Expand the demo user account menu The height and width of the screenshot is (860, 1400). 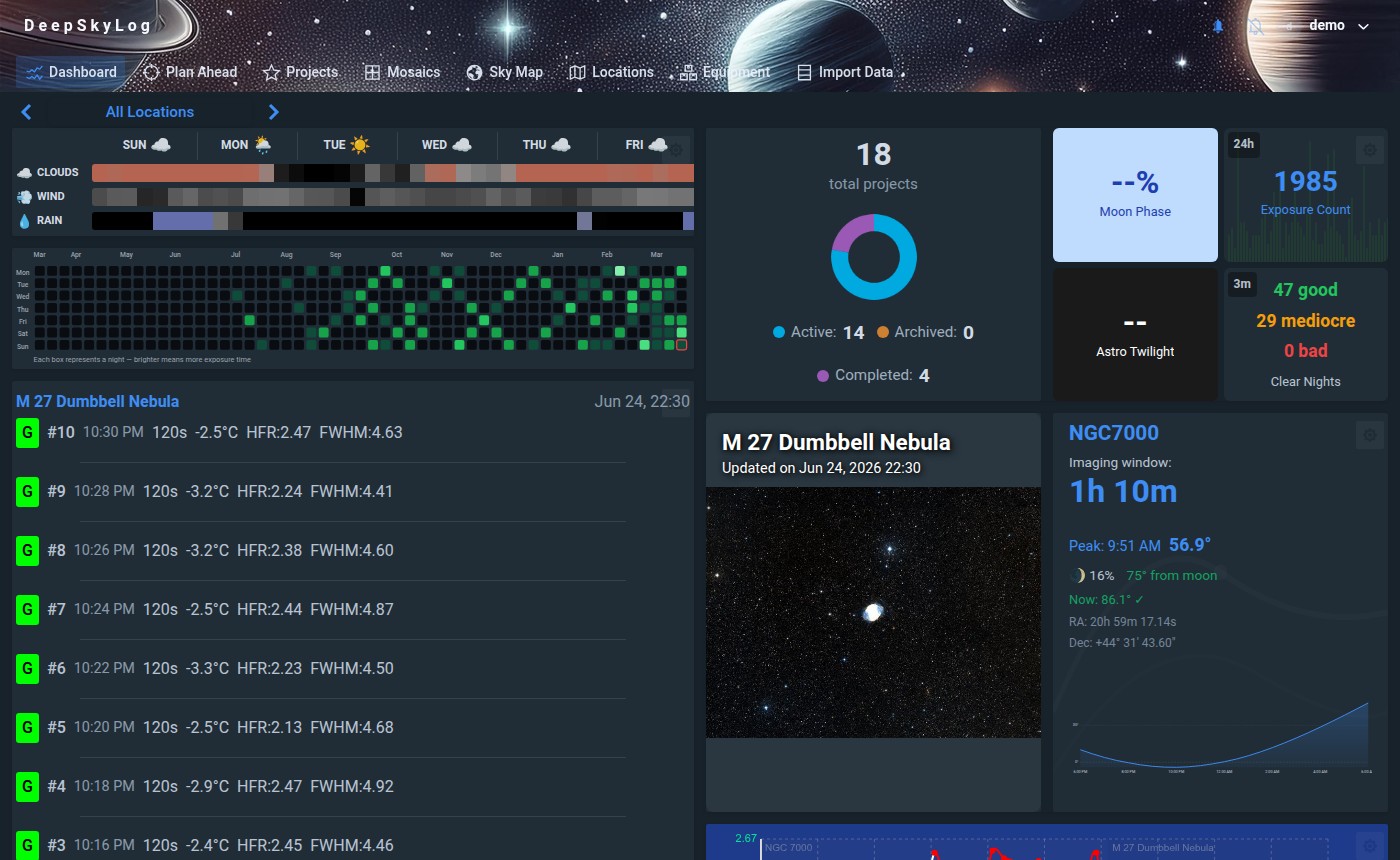coord(1340,25)
